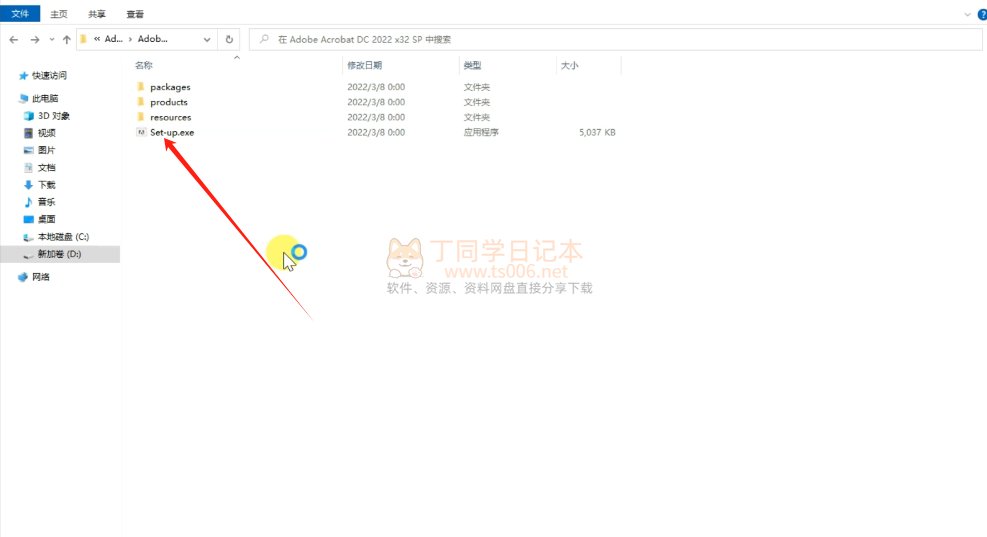This screenshot has height=537, width=987.
Task: Click the 图片 pictures icon
Action: 28,150
